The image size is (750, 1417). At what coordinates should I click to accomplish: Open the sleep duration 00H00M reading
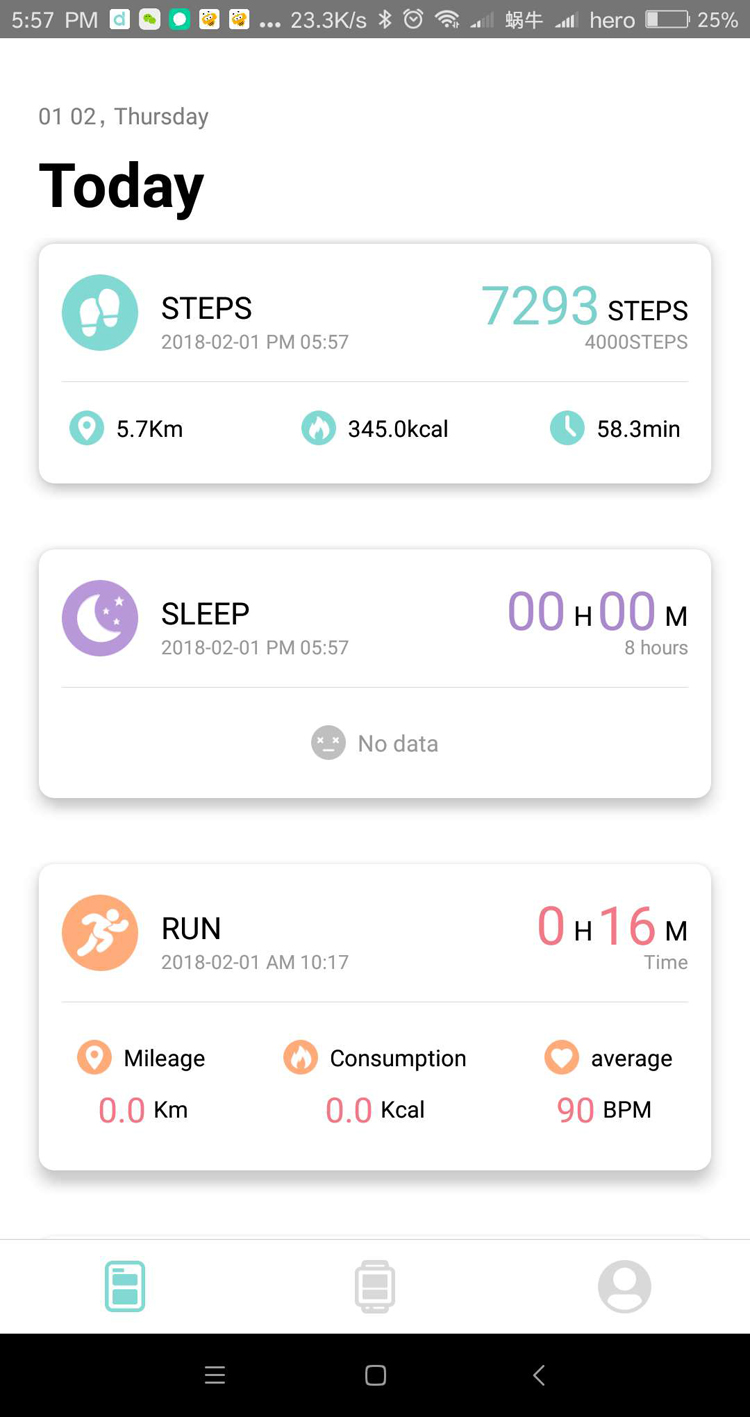[x=597, y=611]
